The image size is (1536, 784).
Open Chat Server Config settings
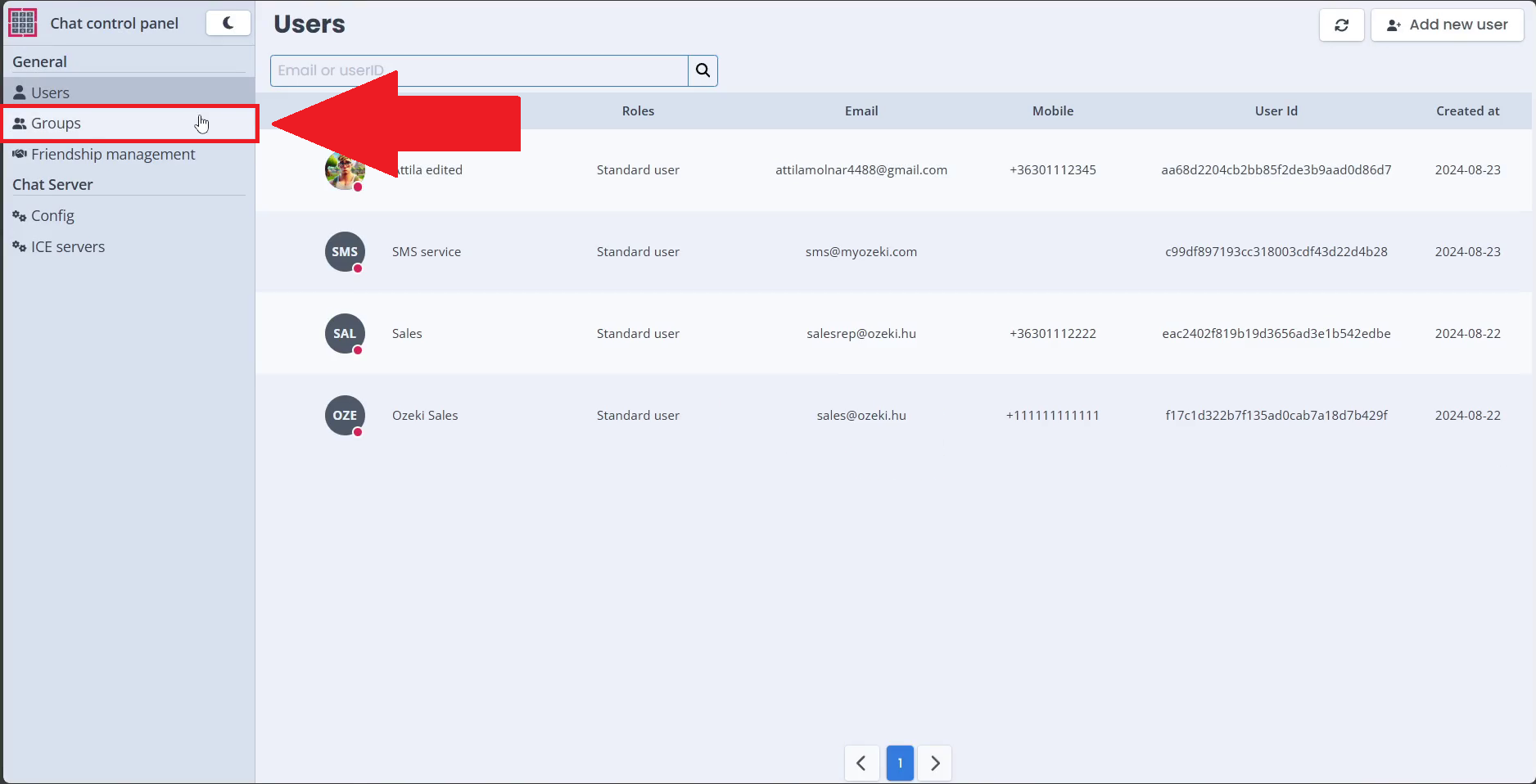52,216
